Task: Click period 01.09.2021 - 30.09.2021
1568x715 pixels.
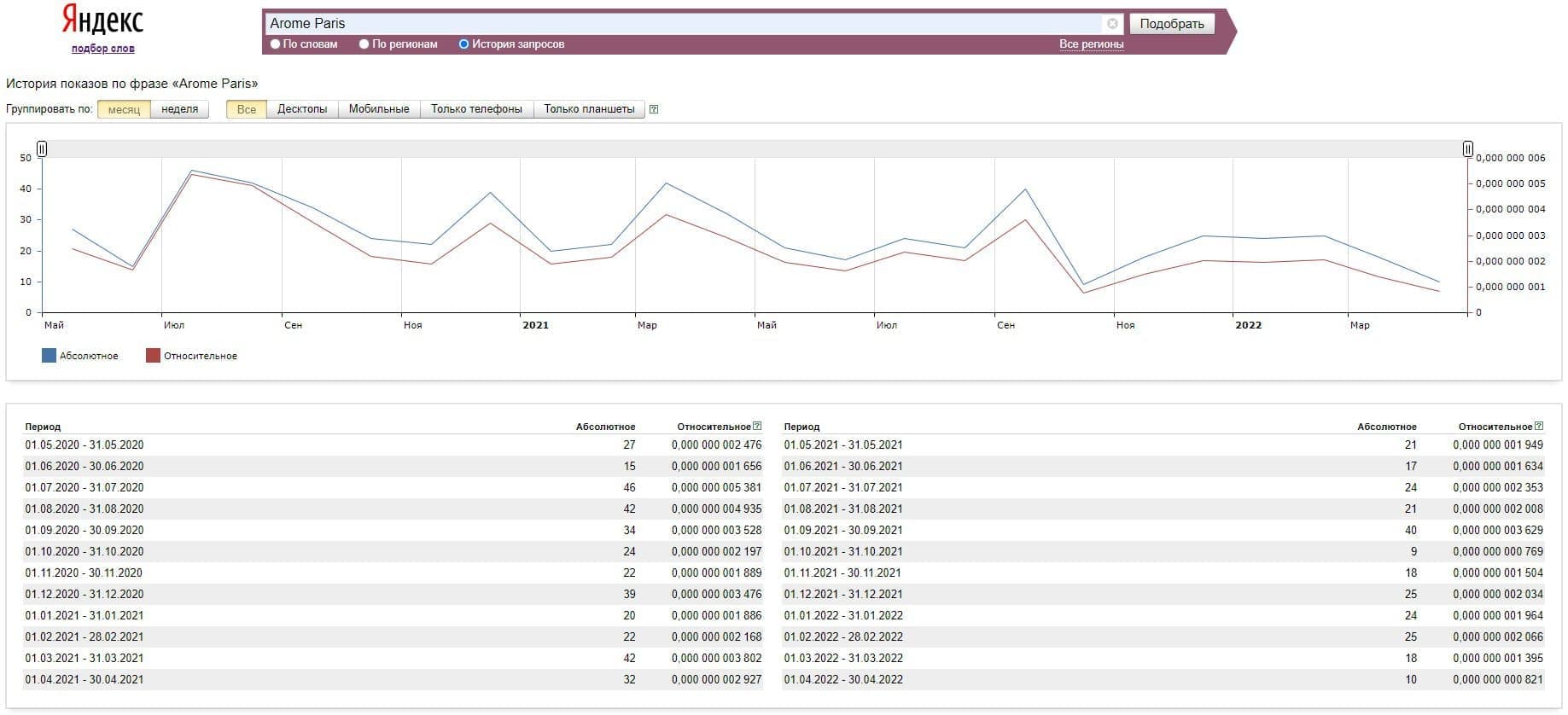Action: pyautogui.click(x=843, y=531)
